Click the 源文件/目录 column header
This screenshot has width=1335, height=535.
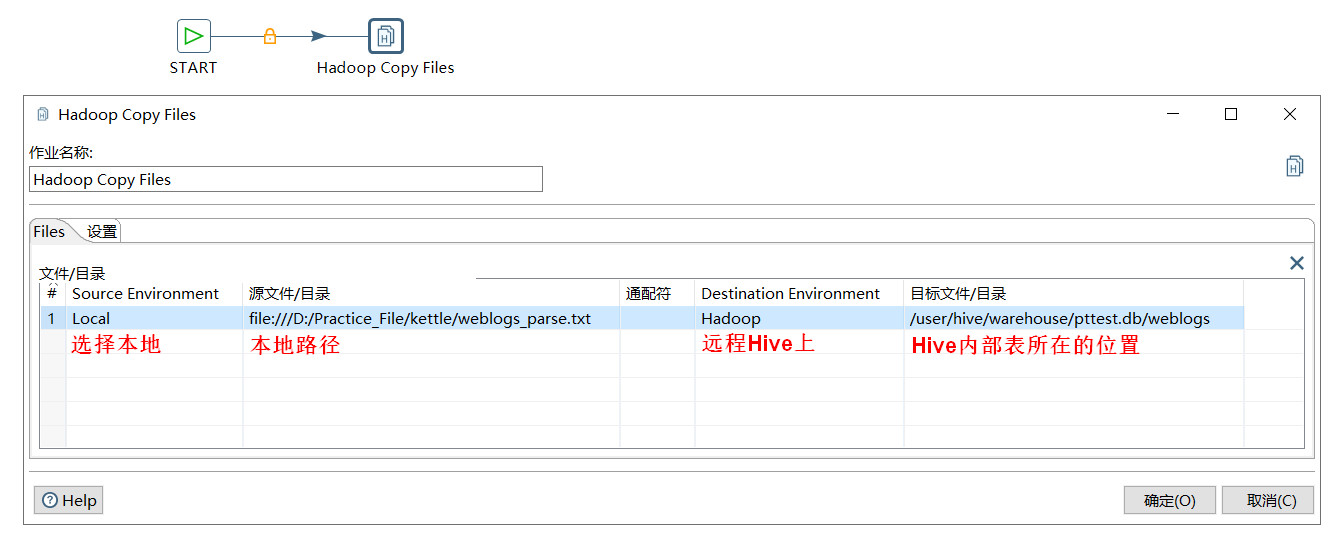(x=431, y=294)
